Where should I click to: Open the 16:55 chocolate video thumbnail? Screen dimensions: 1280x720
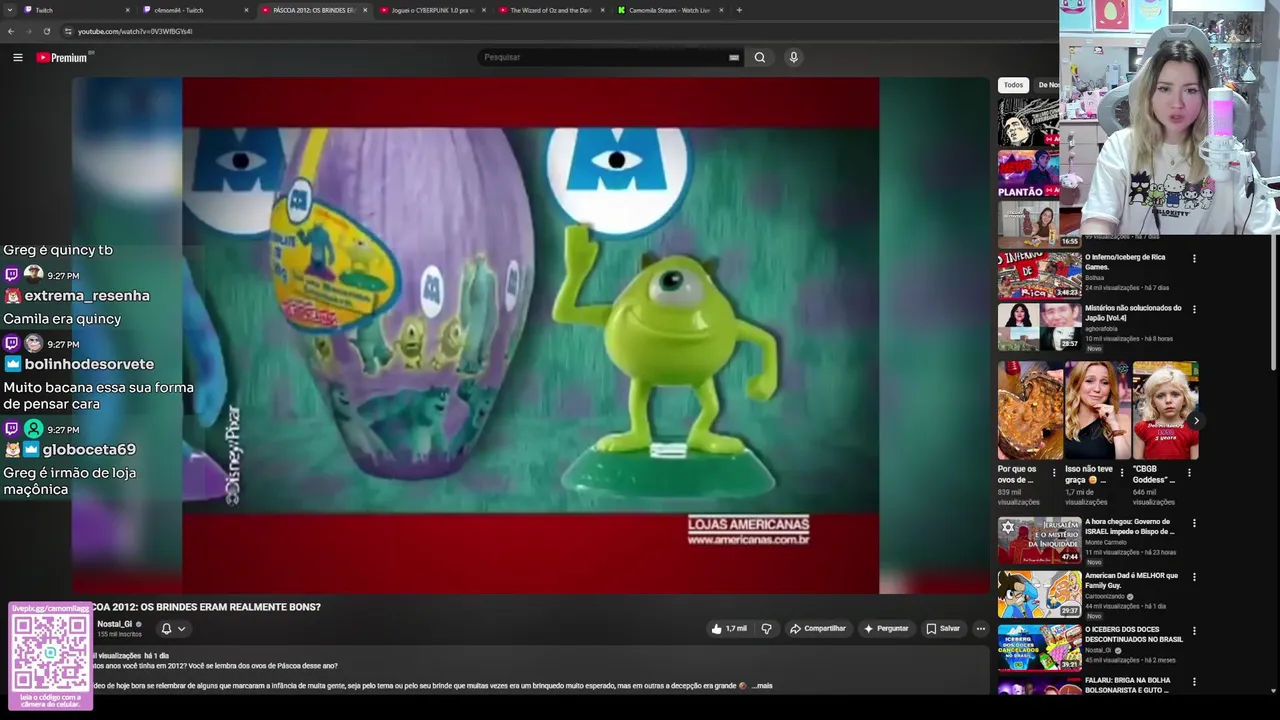[x=1039, y=224]
